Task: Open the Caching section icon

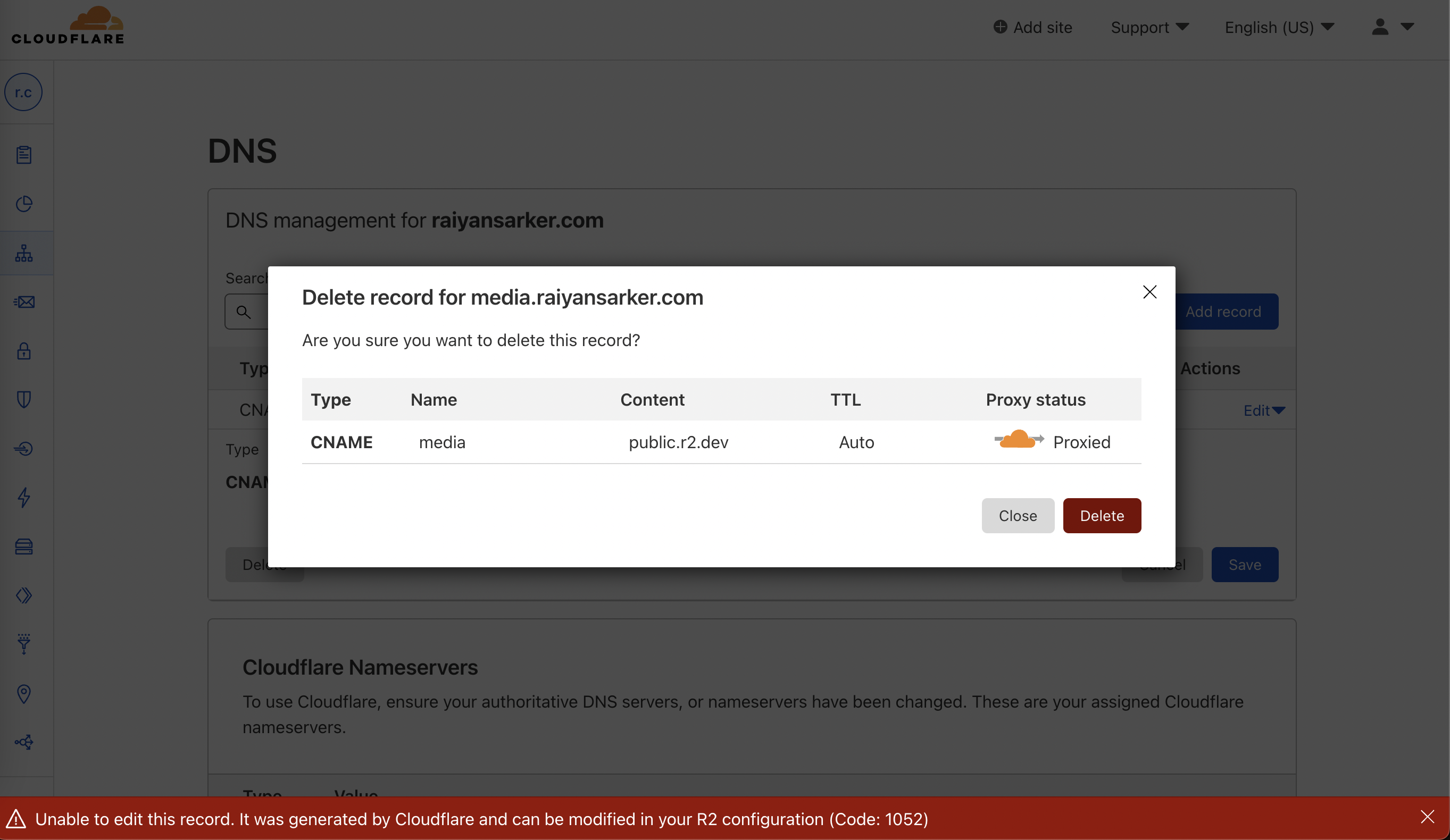Action: [x=23, y=547]
